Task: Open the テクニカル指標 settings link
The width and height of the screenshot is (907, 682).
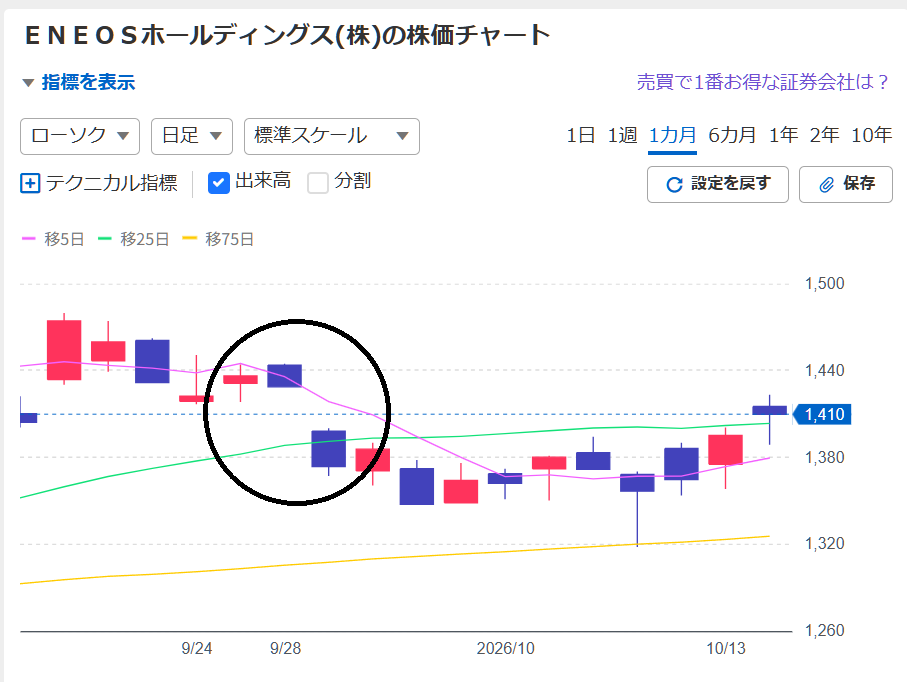Action: pos(111,183)
